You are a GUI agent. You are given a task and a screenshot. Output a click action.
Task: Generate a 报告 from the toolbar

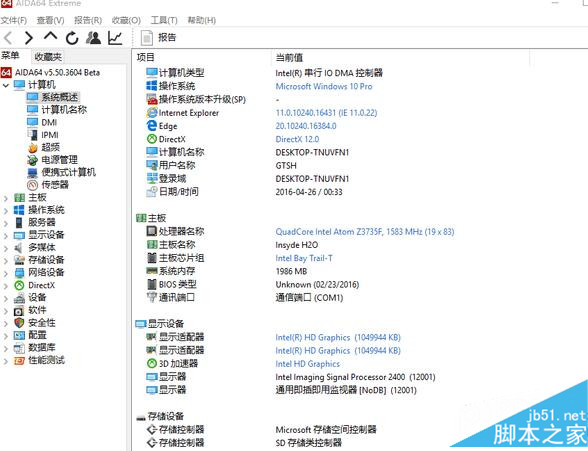(x=158, y=38)
